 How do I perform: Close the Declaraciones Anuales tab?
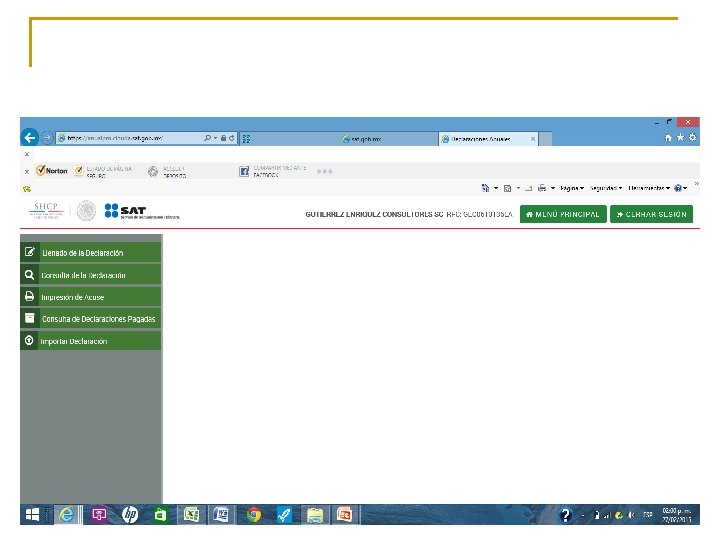point(533,139)
